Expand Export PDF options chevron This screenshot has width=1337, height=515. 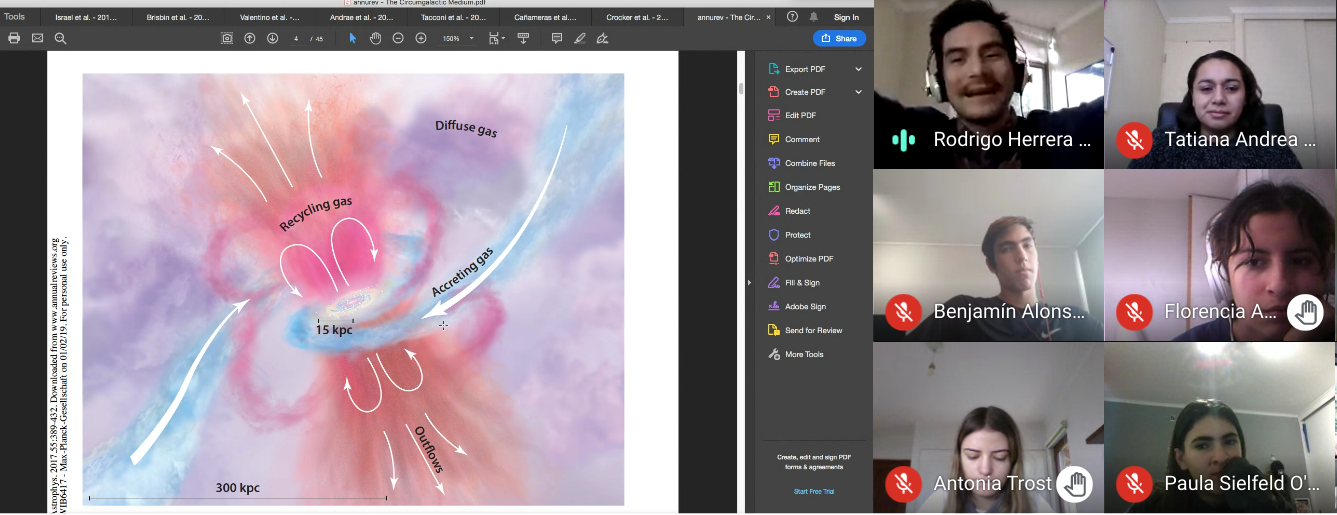tap(858, 69)
